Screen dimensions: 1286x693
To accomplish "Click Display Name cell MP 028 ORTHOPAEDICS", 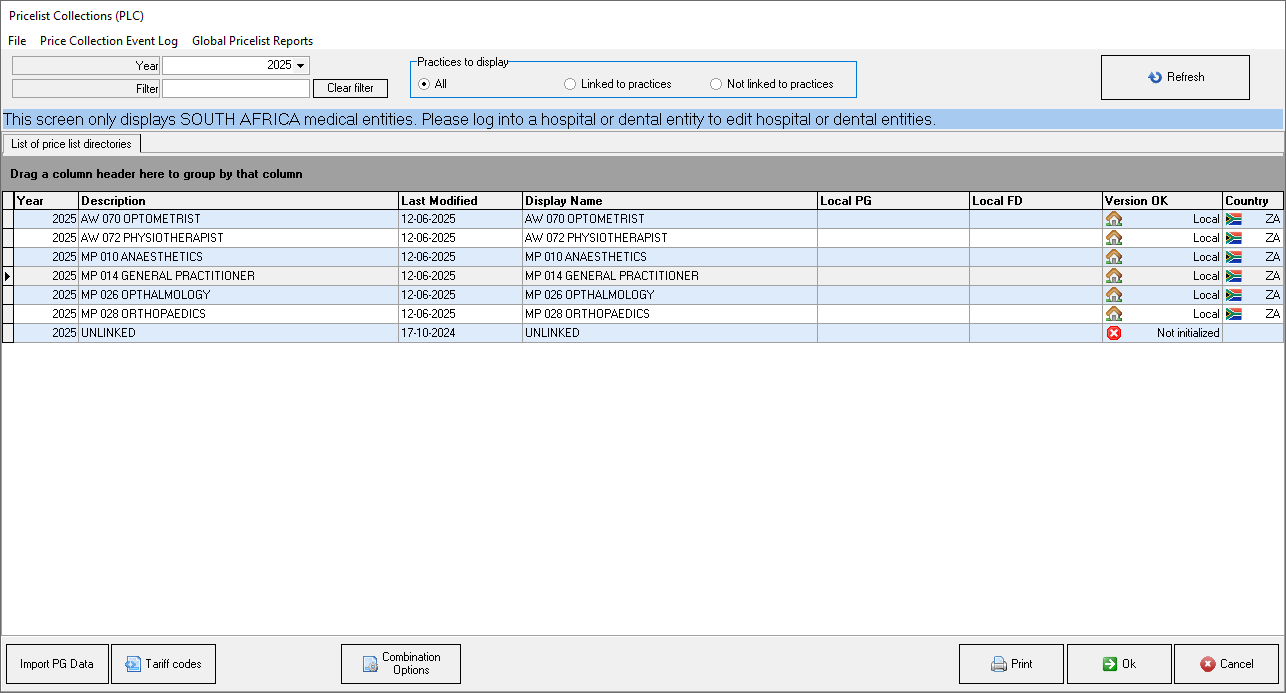I will pos(670,314).
